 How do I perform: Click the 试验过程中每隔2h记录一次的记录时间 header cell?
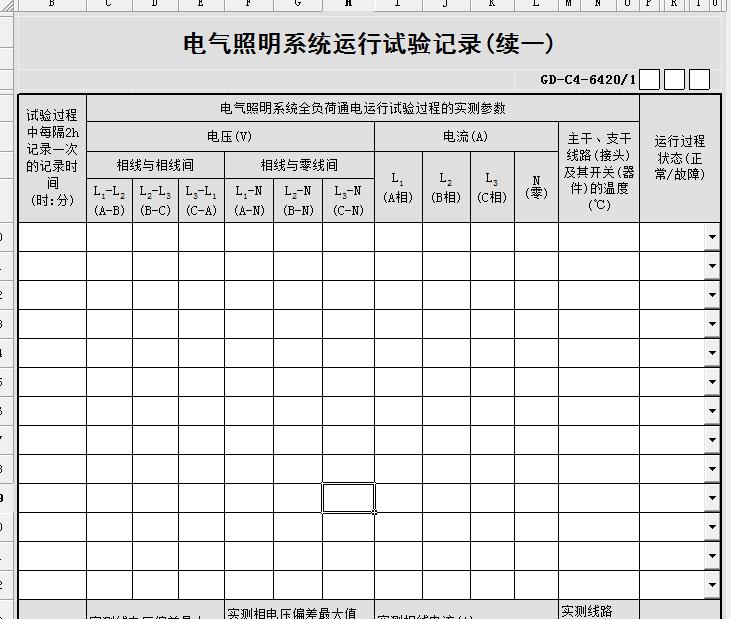click(52, 158)
